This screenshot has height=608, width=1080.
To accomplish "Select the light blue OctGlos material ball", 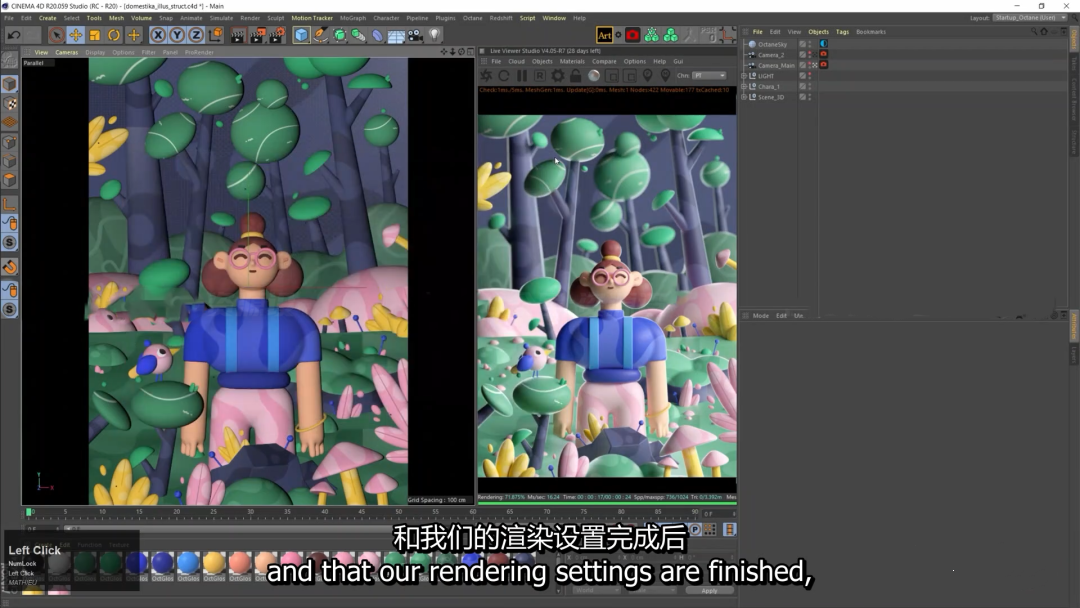I will (x=188, y=563).
